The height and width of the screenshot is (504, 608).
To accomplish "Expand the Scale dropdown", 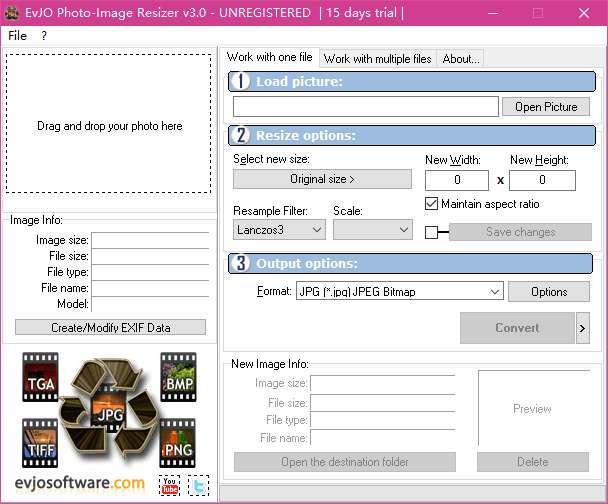I will (373, 230).
